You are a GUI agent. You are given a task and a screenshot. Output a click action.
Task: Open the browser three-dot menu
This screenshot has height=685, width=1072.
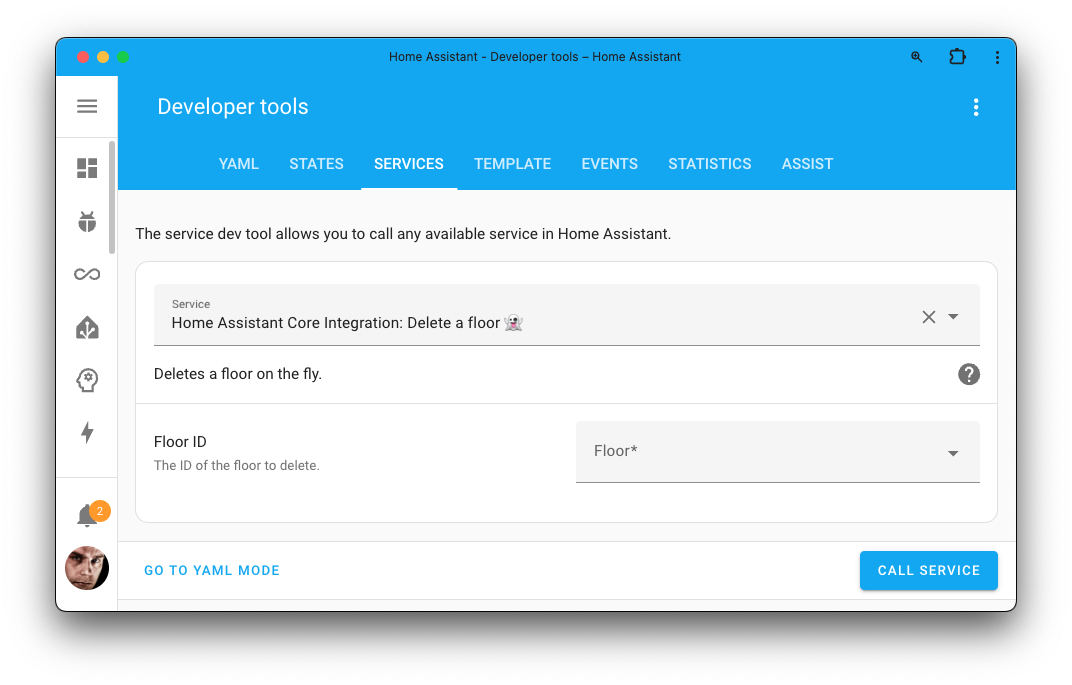997,57
